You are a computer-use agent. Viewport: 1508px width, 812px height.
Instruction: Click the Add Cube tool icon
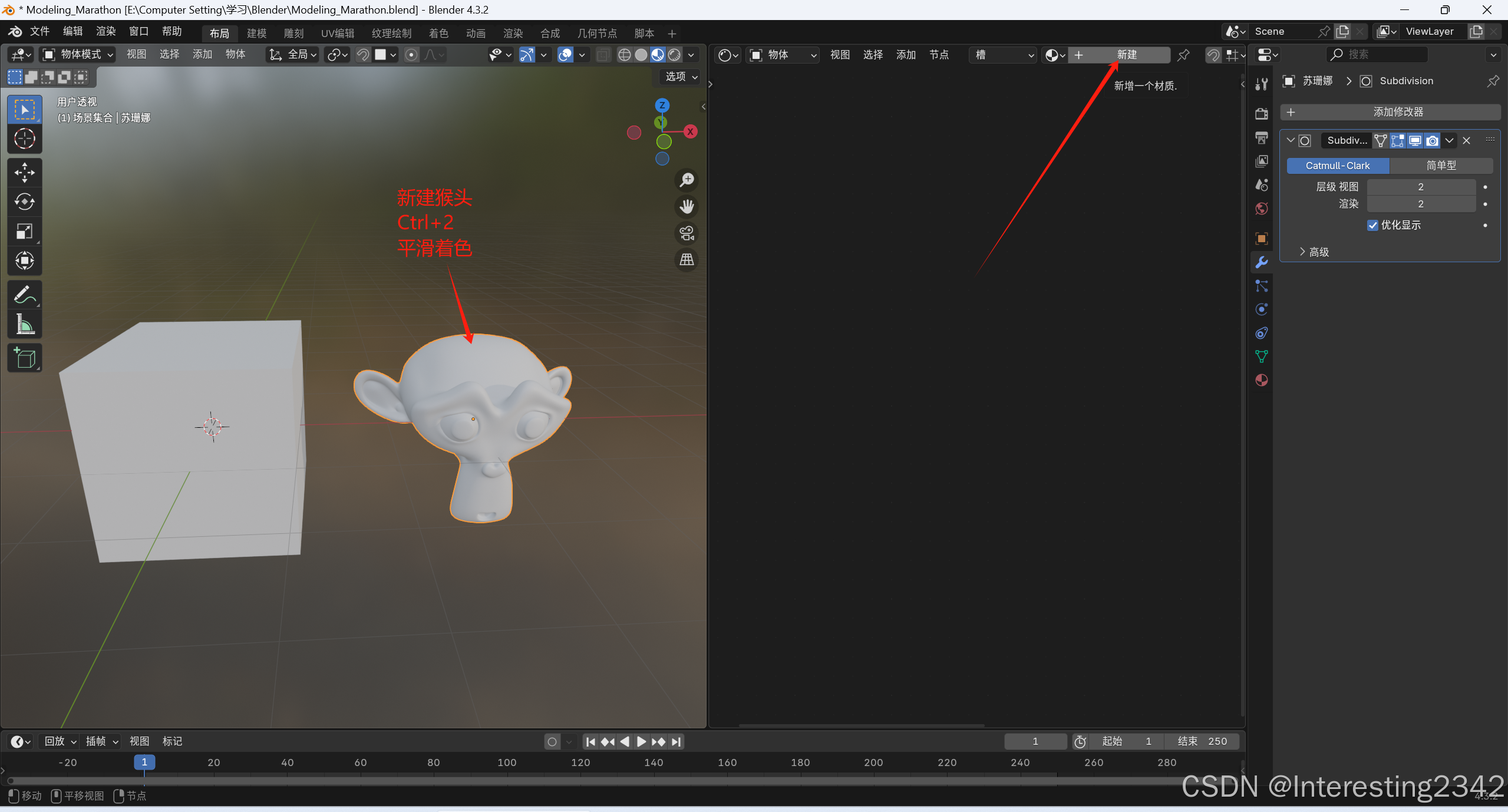(x=24, y=358)
